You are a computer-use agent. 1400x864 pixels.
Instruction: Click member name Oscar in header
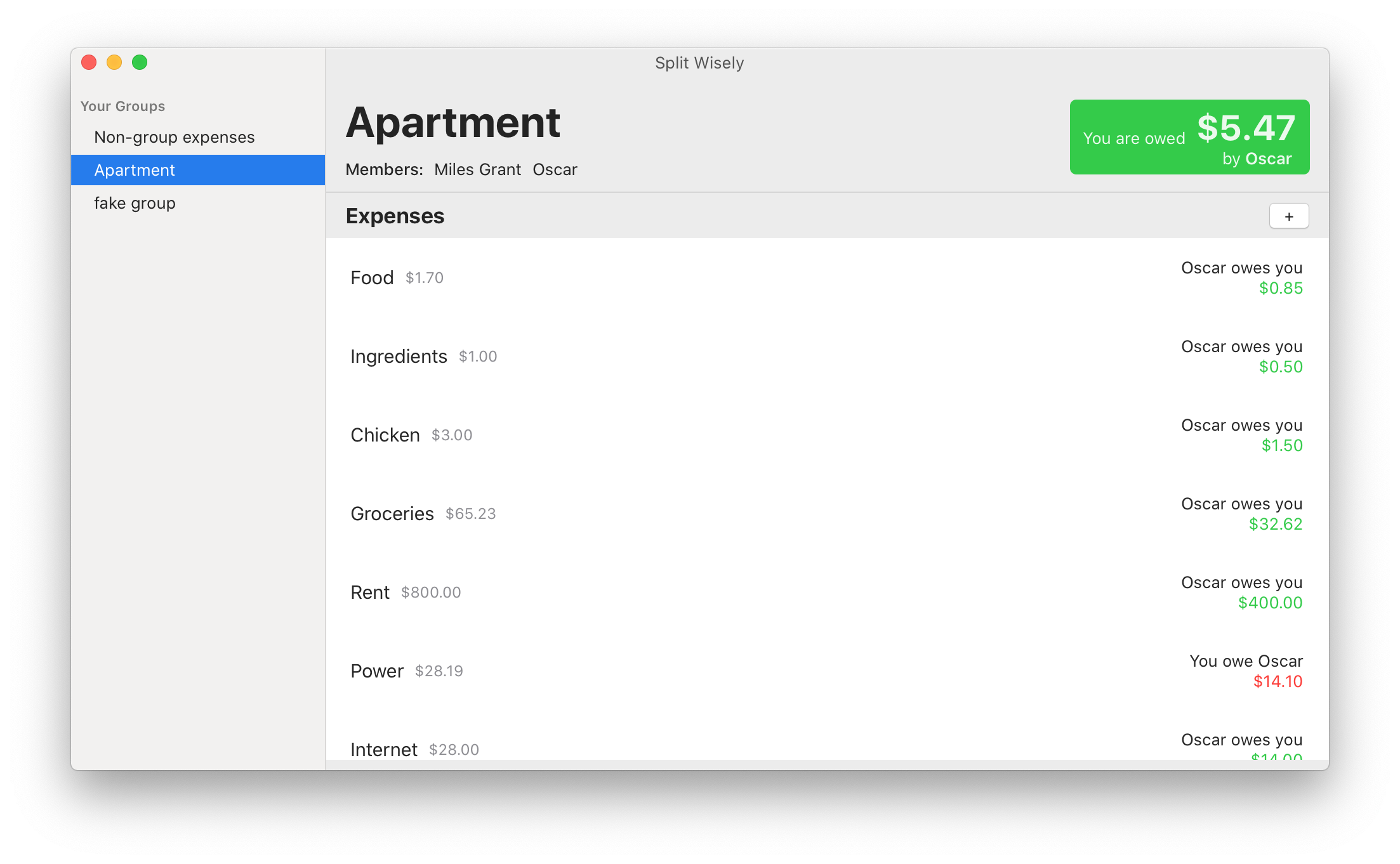[555, 169]
